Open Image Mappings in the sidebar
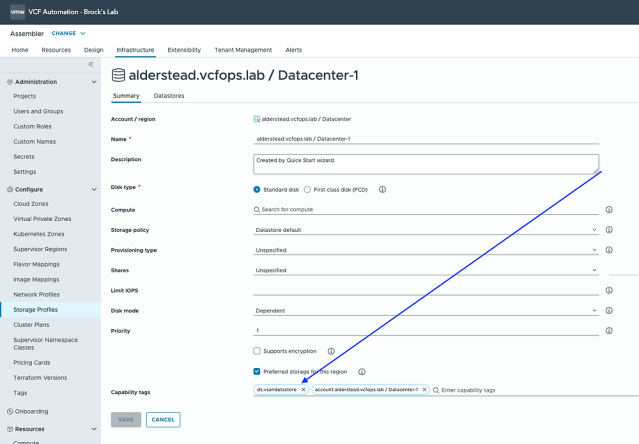The width and height of the screenshot is (639, 444). (36, 279)
